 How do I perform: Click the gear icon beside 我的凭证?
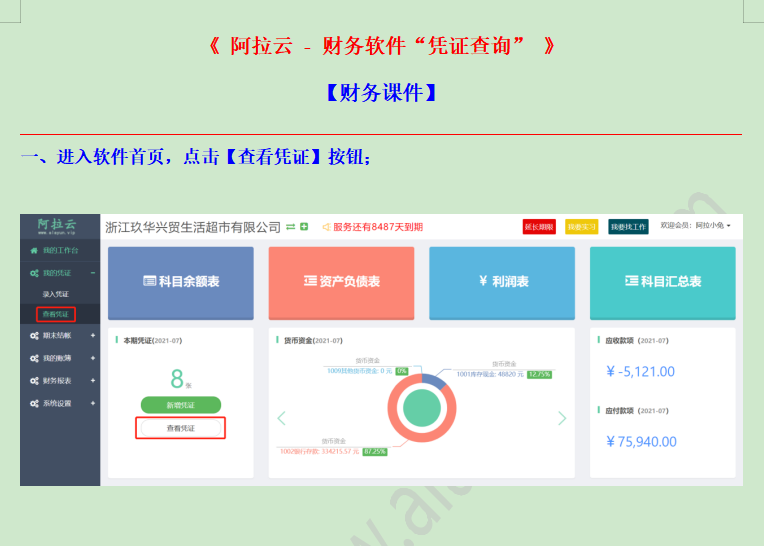tap(34, 273)
